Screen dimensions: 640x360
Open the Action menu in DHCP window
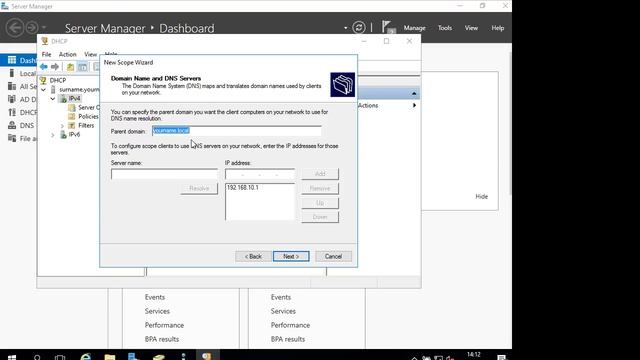pyautogui.click(x=67, y=54)
